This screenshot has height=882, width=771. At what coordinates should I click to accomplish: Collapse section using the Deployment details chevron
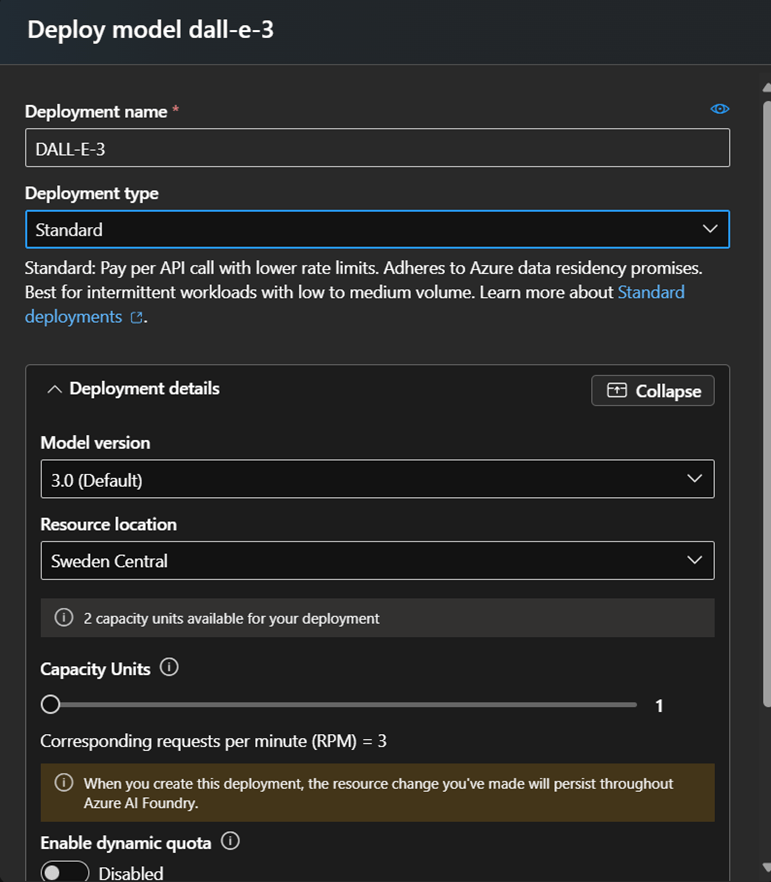[x=55, y=389]
